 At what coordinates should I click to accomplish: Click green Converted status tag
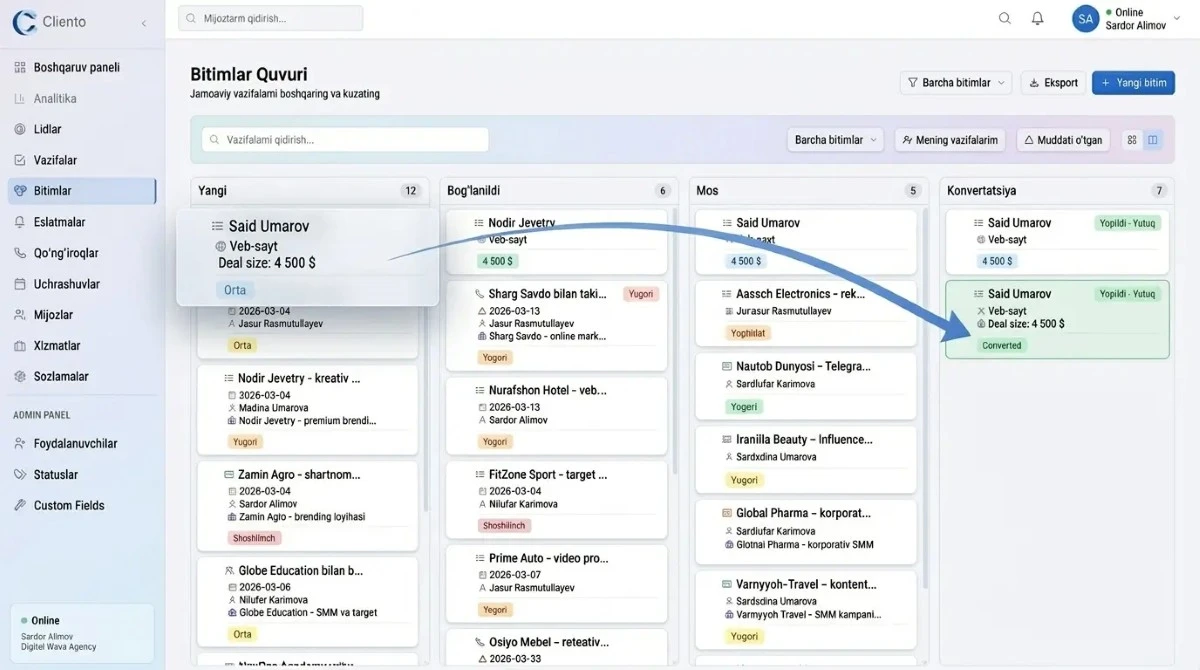point(1002,345)
